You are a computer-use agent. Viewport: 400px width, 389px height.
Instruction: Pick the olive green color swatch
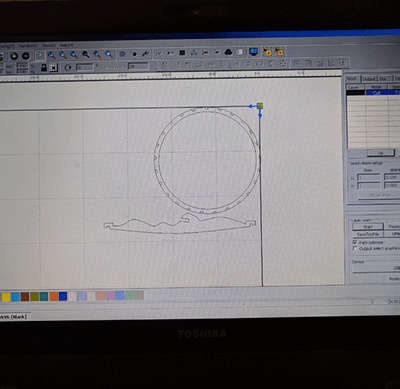(x=35, y=297)
